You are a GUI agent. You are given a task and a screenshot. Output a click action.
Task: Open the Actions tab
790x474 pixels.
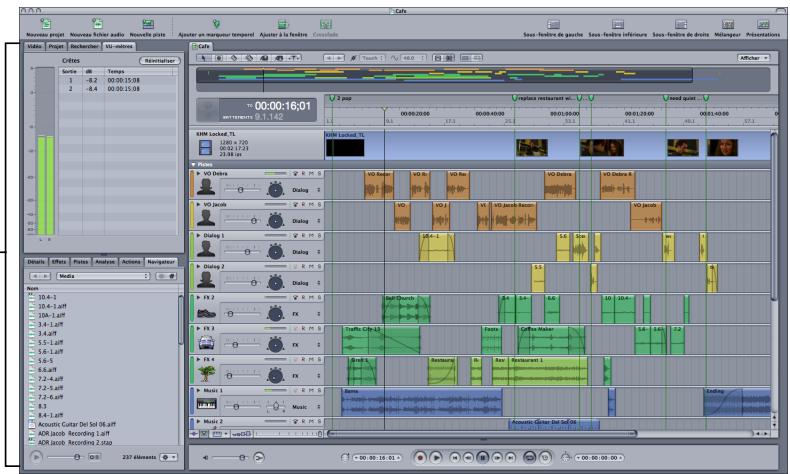click(x=131, y=262)
